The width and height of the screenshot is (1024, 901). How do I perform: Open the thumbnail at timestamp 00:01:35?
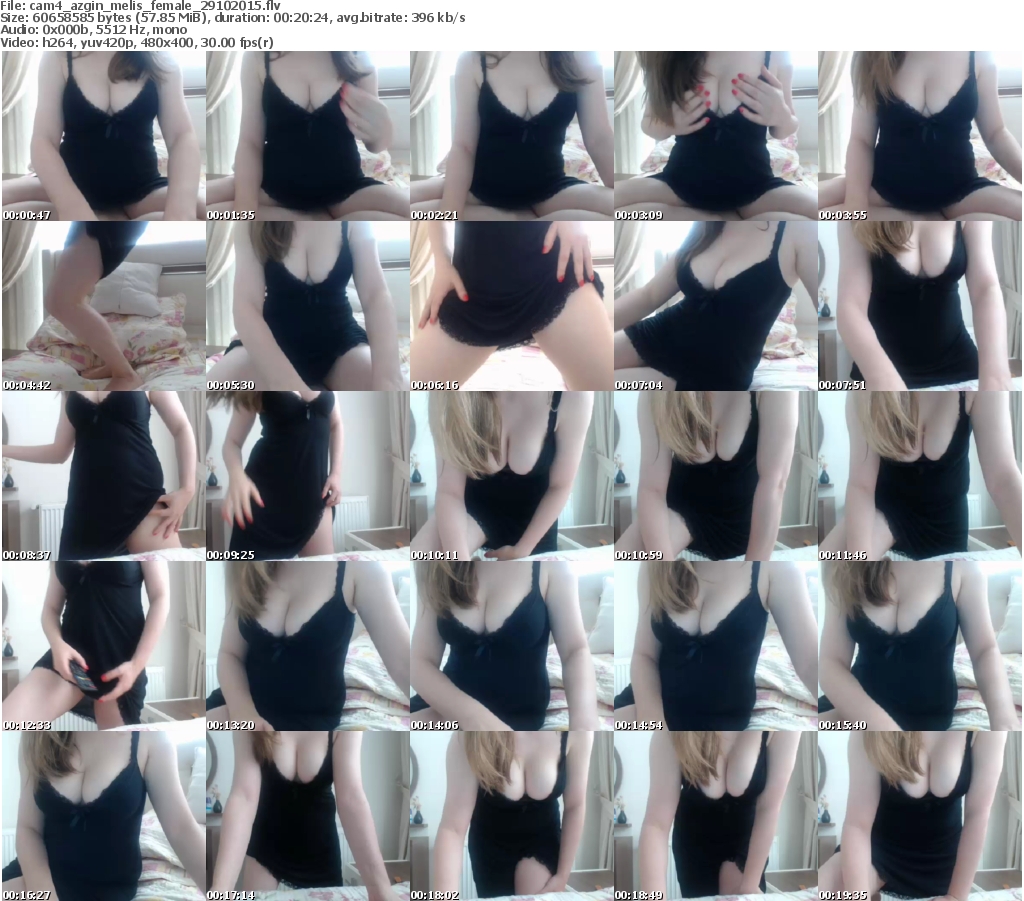[x=308, y=136]
